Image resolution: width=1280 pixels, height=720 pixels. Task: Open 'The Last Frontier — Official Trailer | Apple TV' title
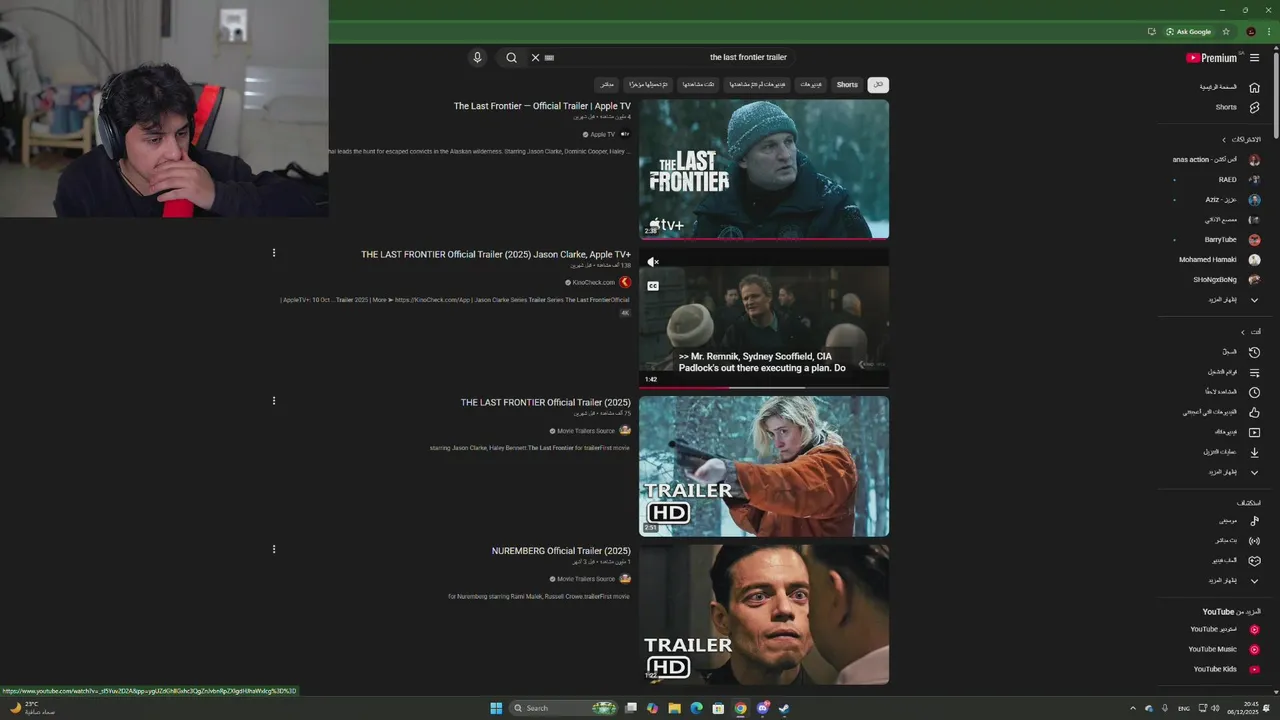pyautogui.click(x=542, y=106)
